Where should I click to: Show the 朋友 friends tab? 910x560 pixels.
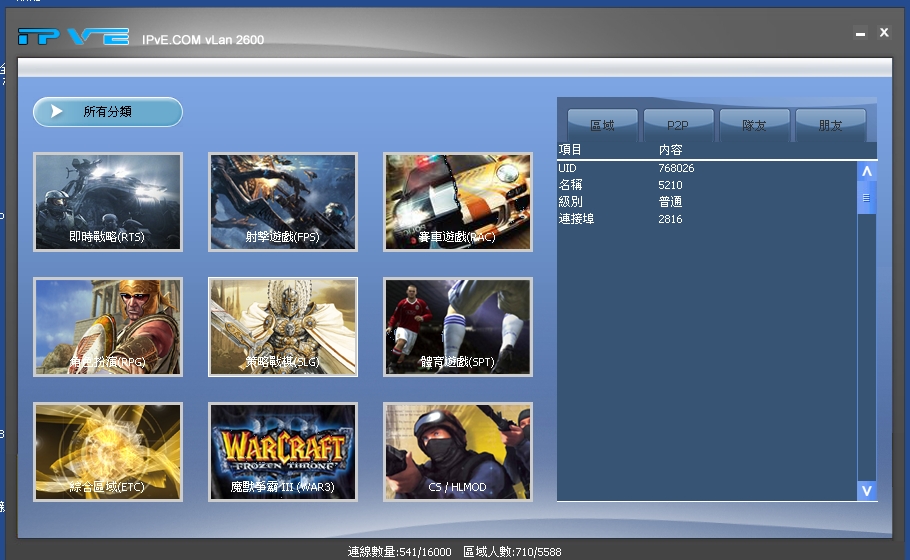point(830,126)
